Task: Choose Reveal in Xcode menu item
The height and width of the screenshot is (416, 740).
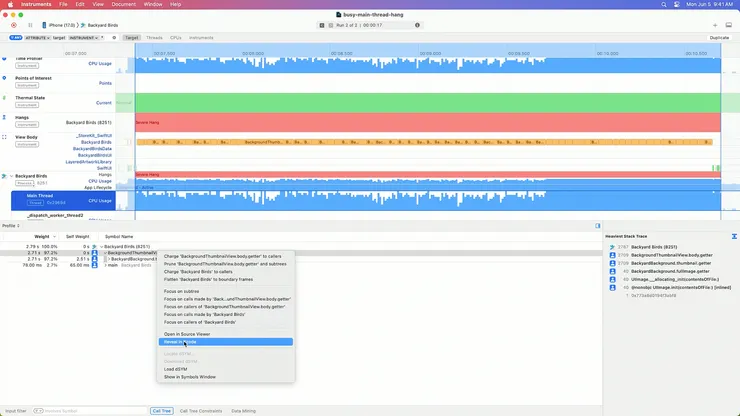Action: pos(226,342)
